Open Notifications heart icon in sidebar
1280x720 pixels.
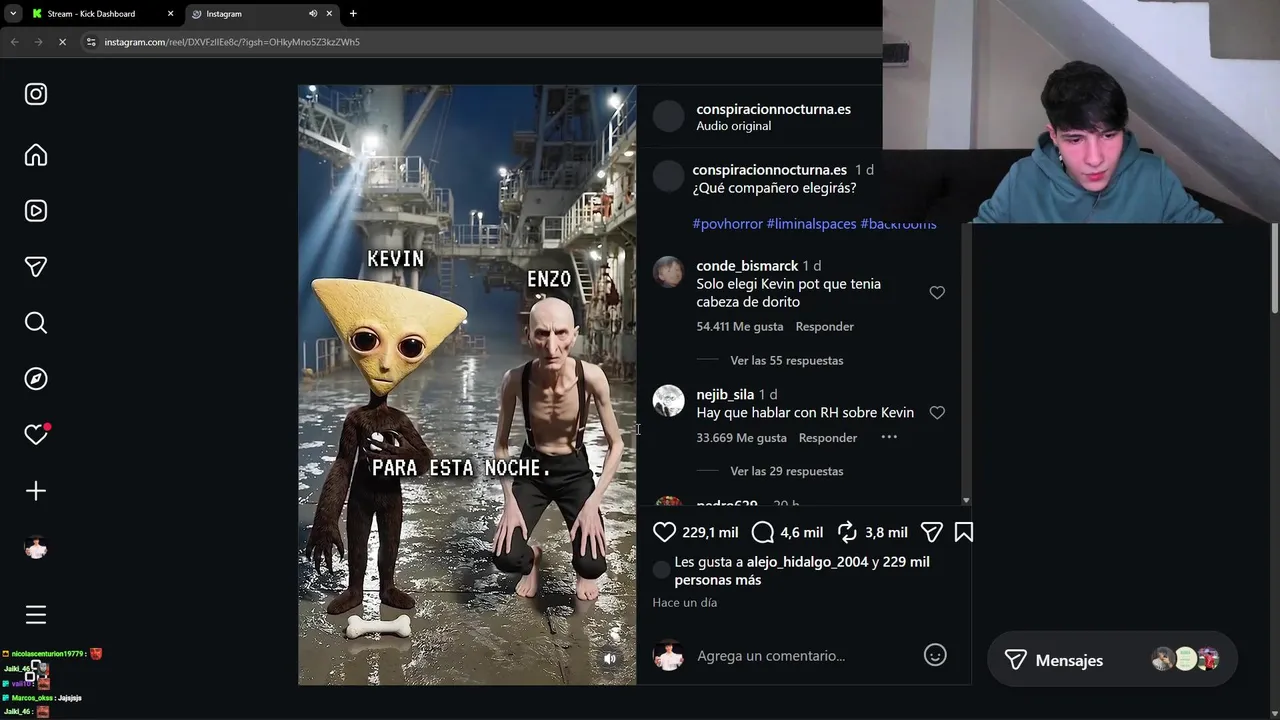coord(36,435)
